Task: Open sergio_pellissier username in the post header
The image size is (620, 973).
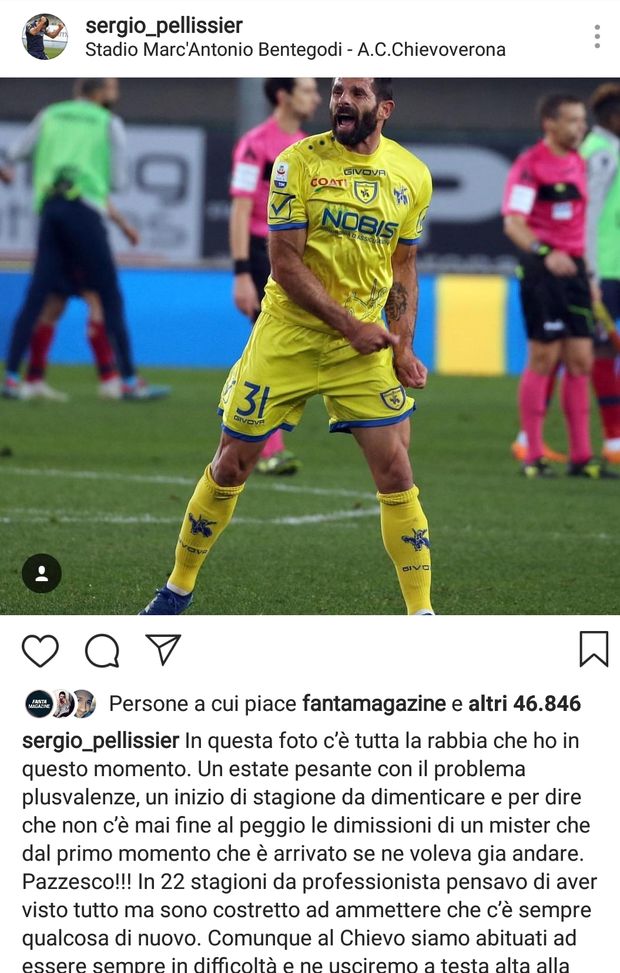Action: pyautogui.click(x=164, y=25)
